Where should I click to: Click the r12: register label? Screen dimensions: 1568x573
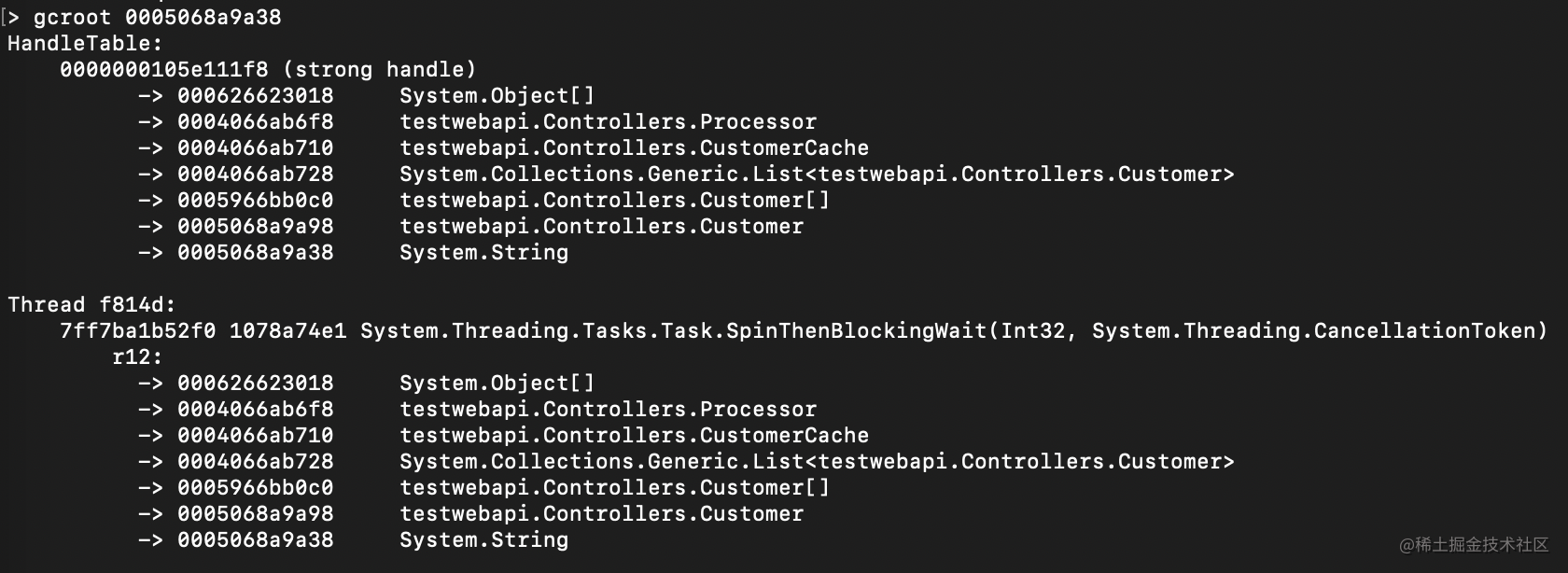(137, 357)
